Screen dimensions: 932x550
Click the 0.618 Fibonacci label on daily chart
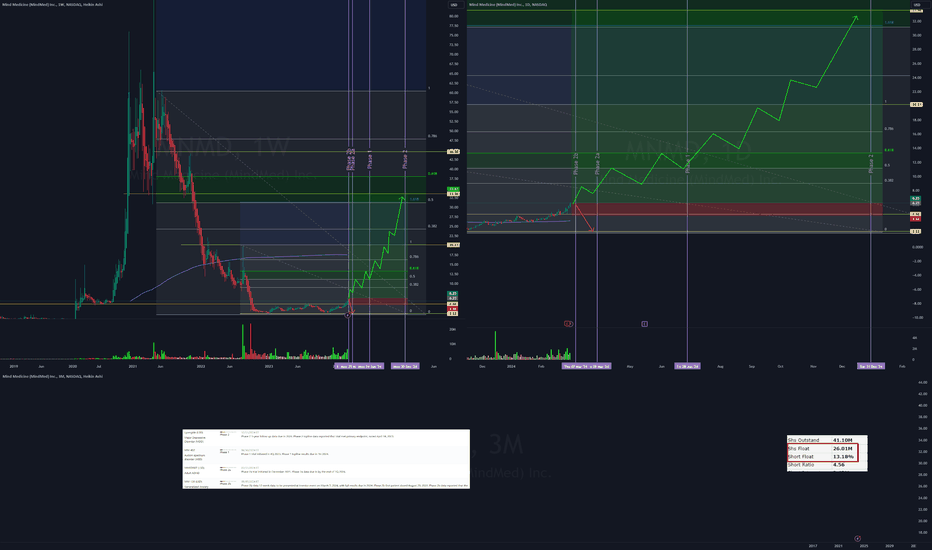coord(889,150)
